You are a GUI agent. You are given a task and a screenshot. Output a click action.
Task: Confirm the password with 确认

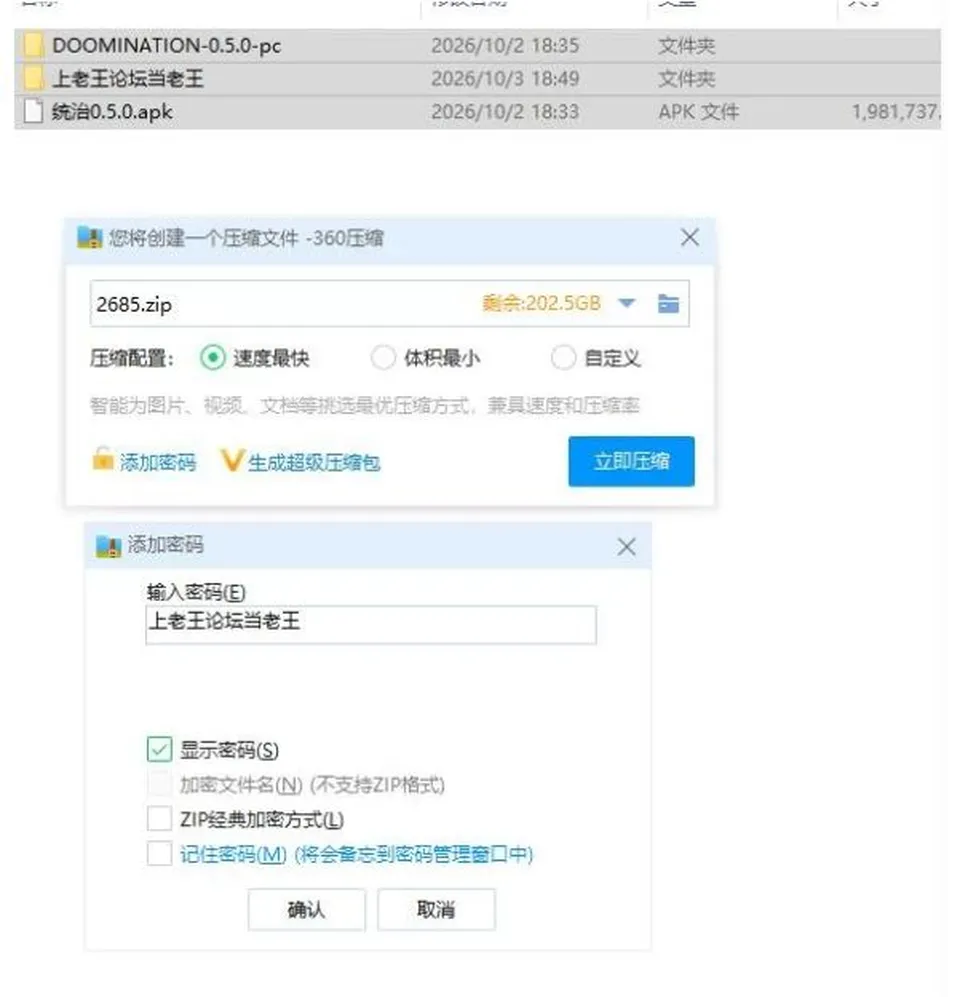(306, 909)
